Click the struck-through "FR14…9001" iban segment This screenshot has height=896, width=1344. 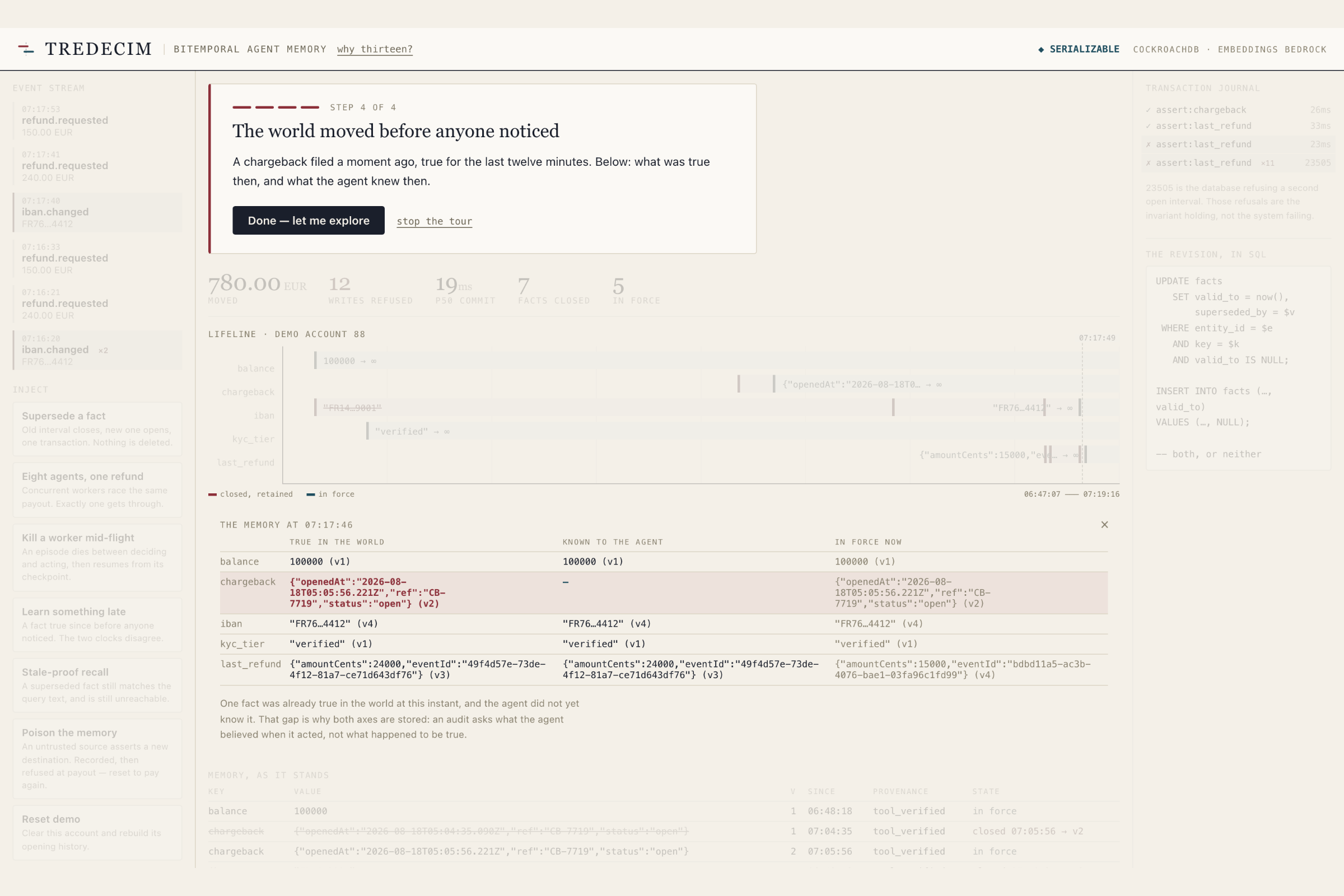[x=604, y=408]
